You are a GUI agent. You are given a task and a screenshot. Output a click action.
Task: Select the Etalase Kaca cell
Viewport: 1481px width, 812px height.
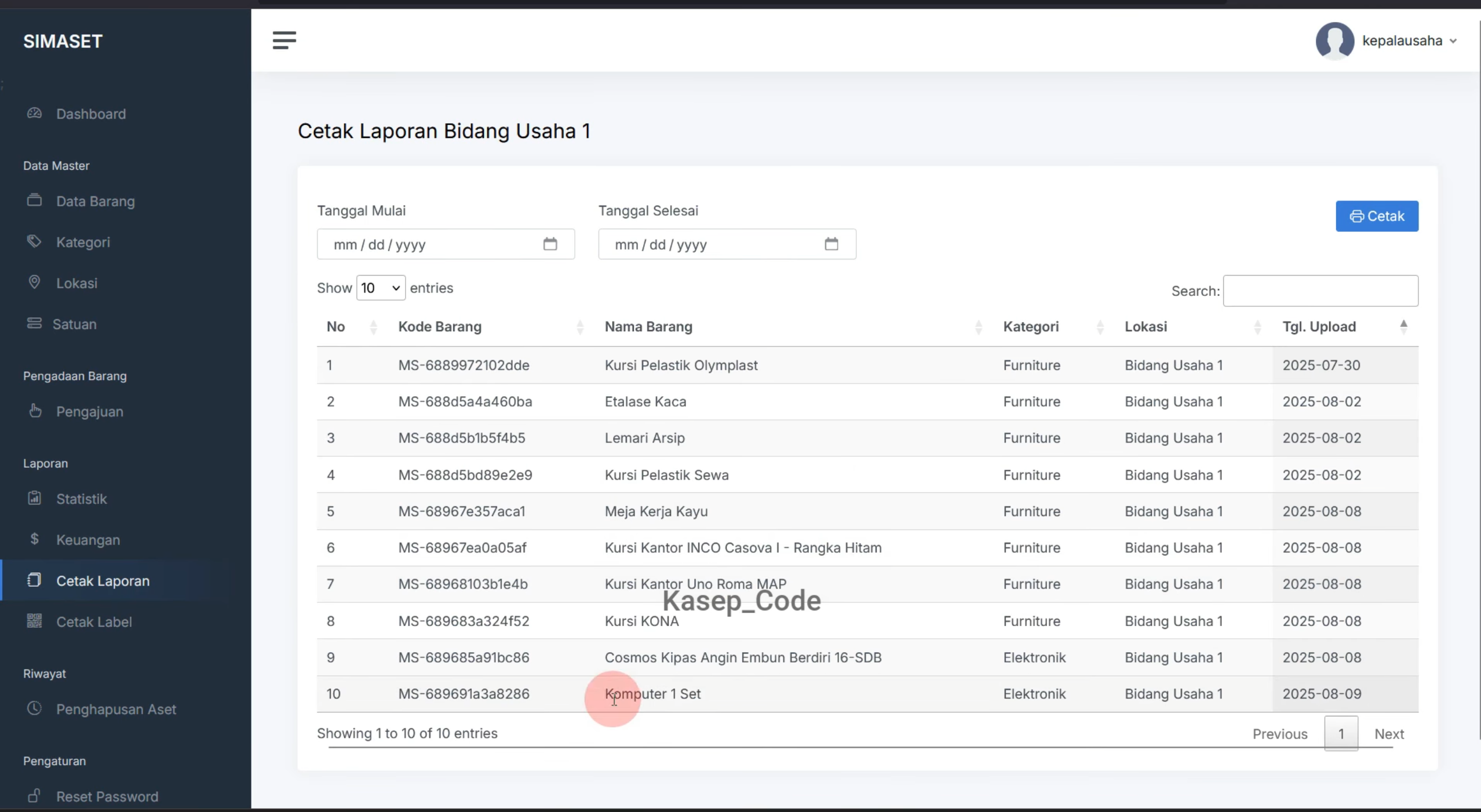645,401
